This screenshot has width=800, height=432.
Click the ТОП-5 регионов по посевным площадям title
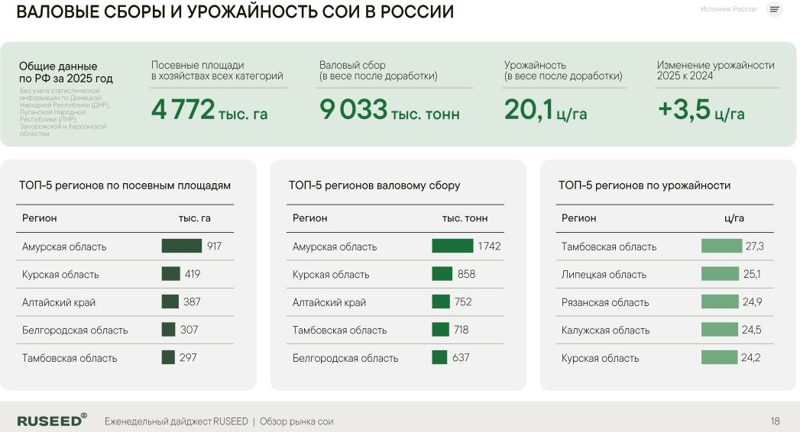click(x=125, y=185)
